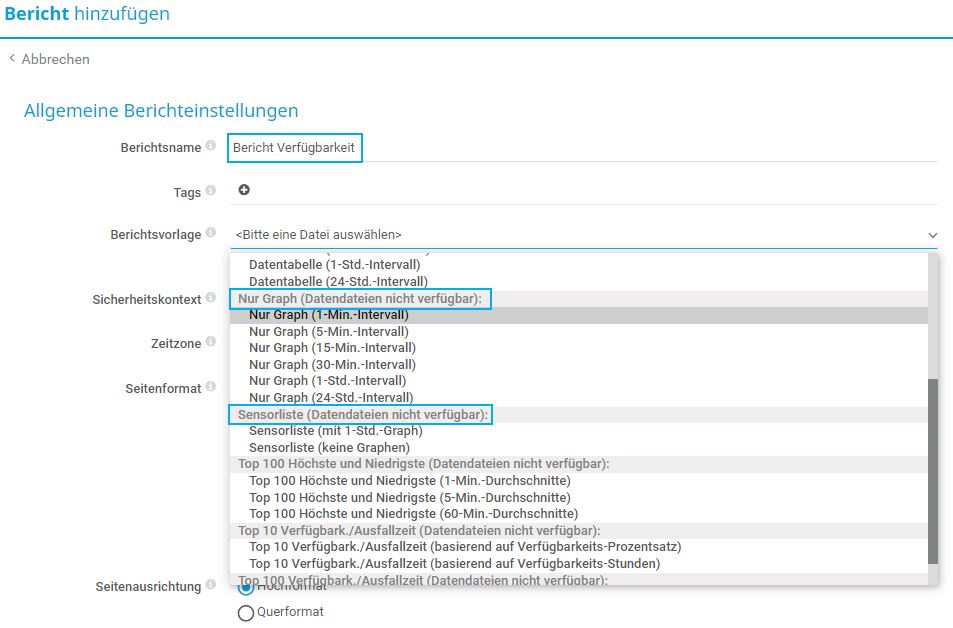Select the Hochformat radio button
The image size is (953, 628).
pyautogui.click(x=246, y=587)
